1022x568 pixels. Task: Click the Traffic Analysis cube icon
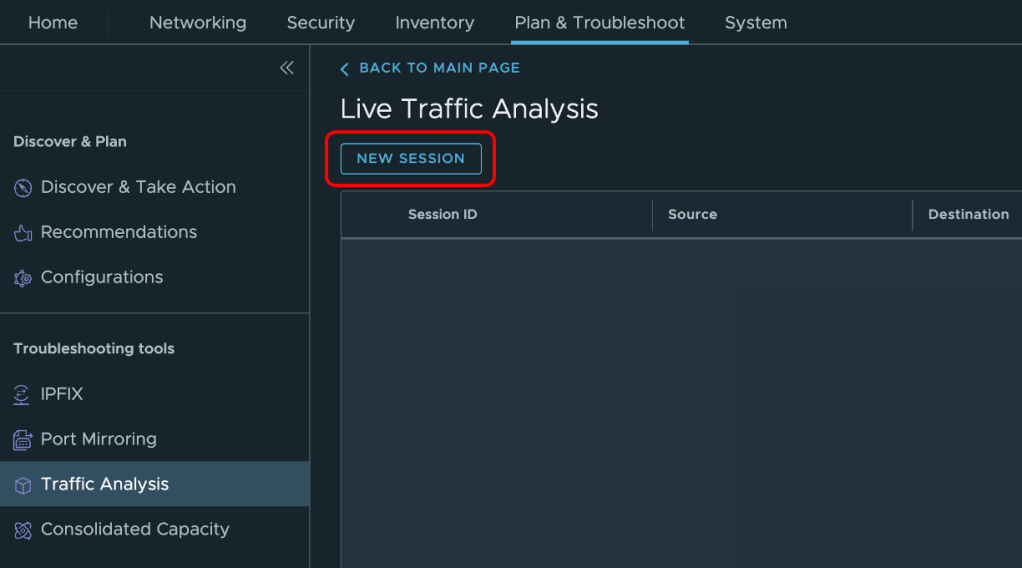coord(23,485)
